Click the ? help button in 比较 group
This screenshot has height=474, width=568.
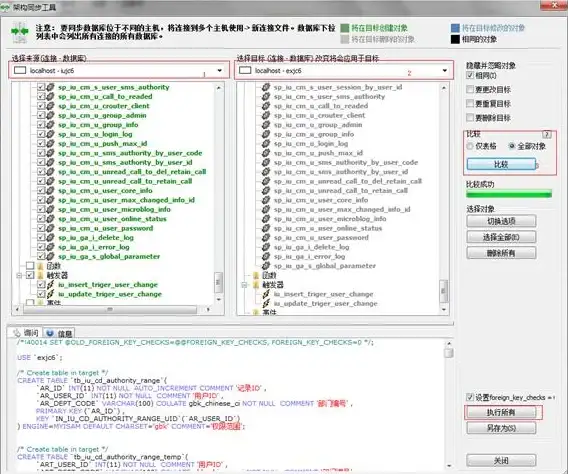546,134
